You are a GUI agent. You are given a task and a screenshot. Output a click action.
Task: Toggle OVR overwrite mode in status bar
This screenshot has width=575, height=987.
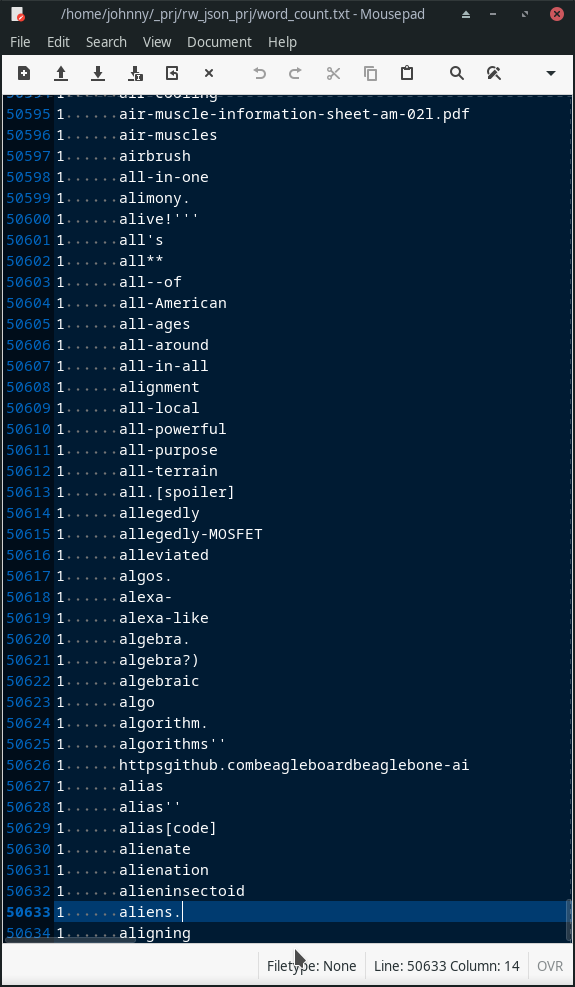tap(550, 966)
